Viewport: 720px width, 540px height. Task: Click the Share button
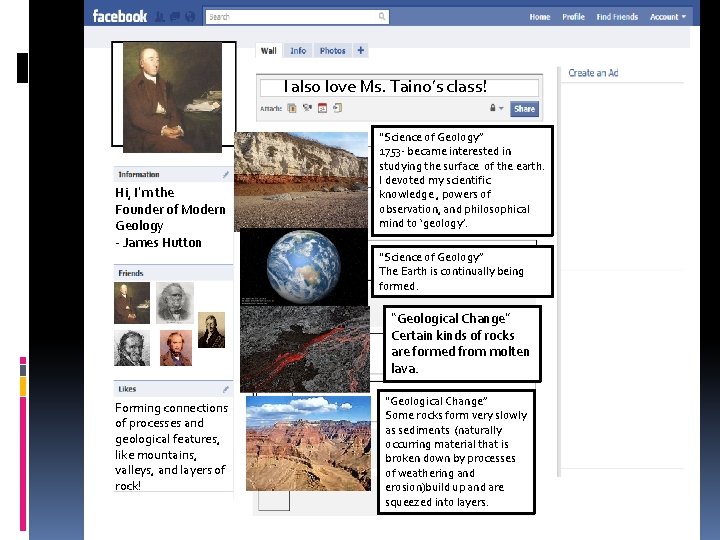tap(524, 109)
